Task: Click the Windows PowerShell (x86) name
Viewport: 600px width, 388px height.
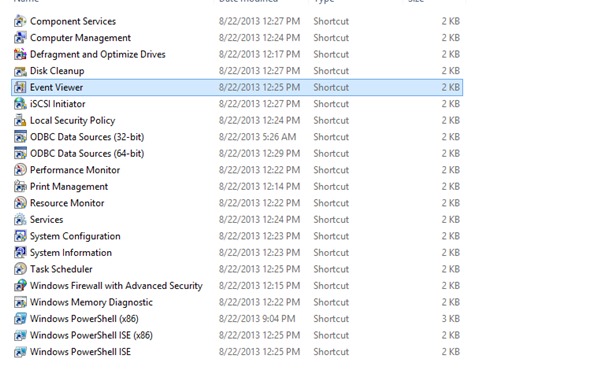Action: pos(84,319)
